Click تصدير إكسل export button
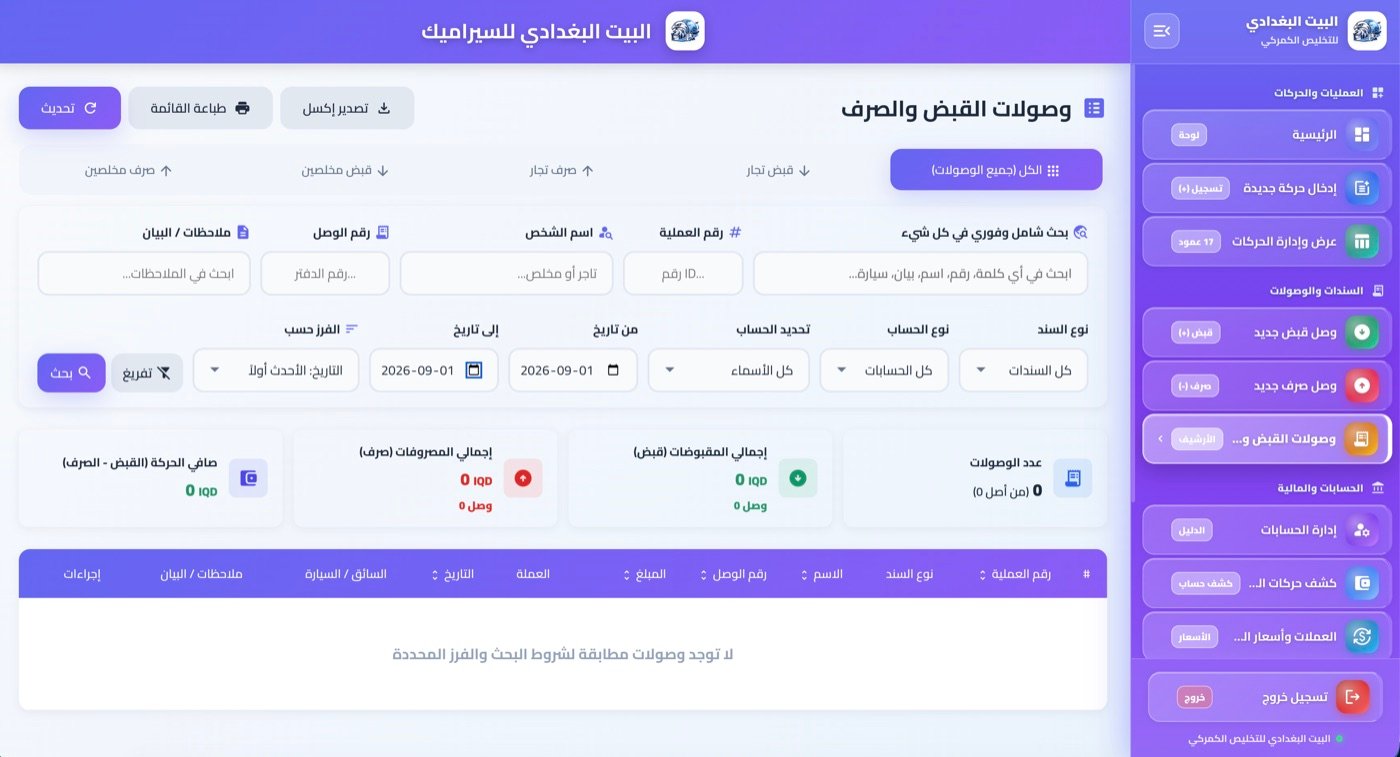This screenshot has width=1400, height=757. (x=347, y=108)
